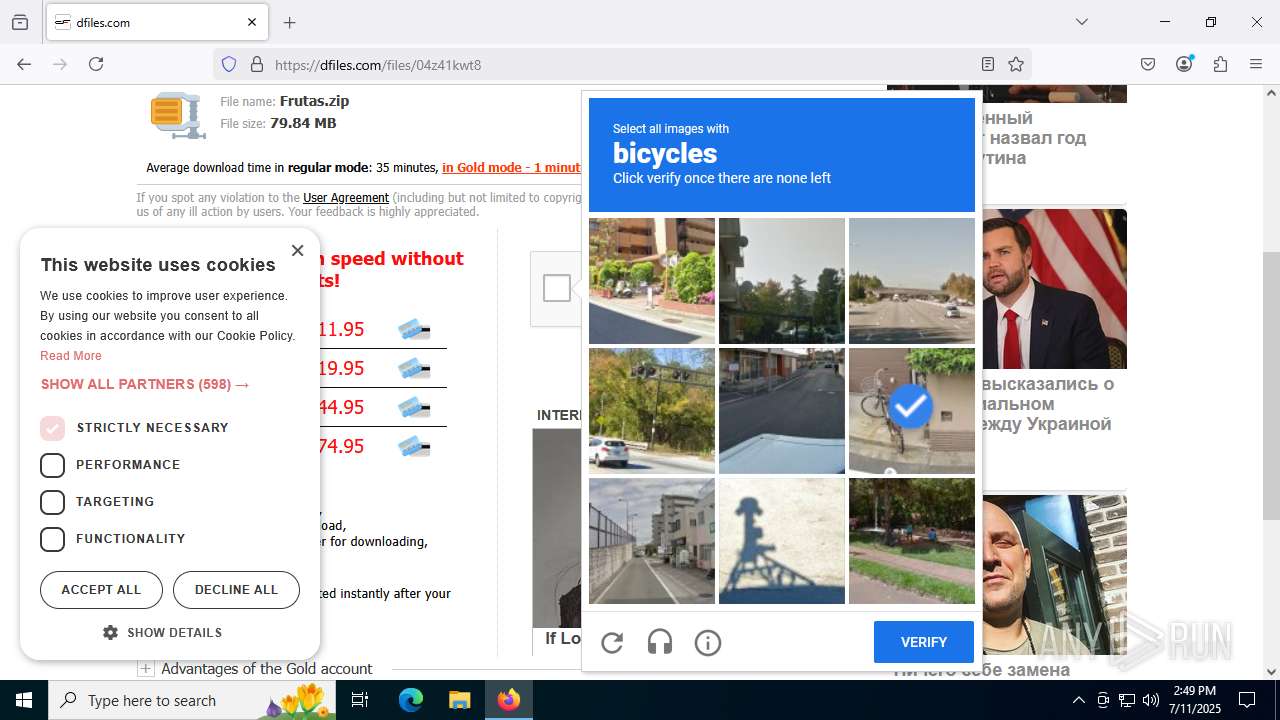Click the URL address bar
This screenshot has height=720, width=1280.
pos(620,64)
